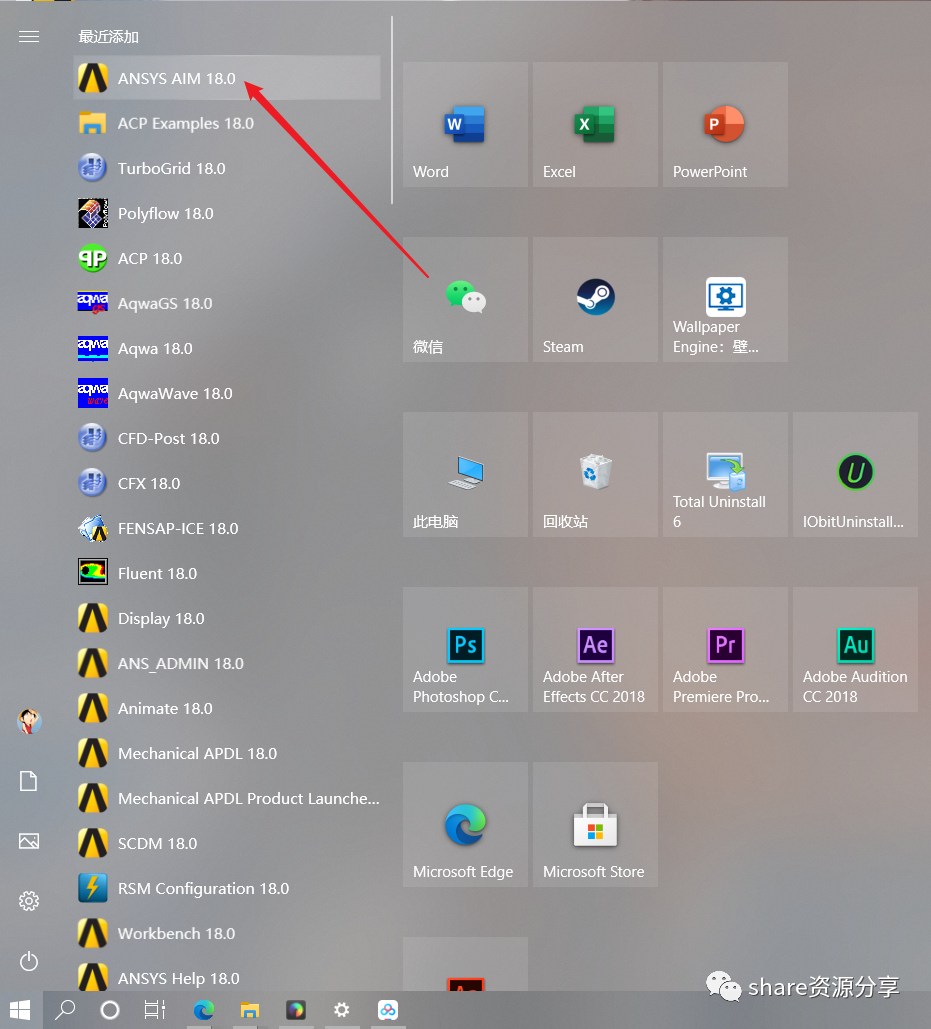This screenshot has width=931, height=1029.
Task: Open the user account avatar menu
Action: click(29, 721)
